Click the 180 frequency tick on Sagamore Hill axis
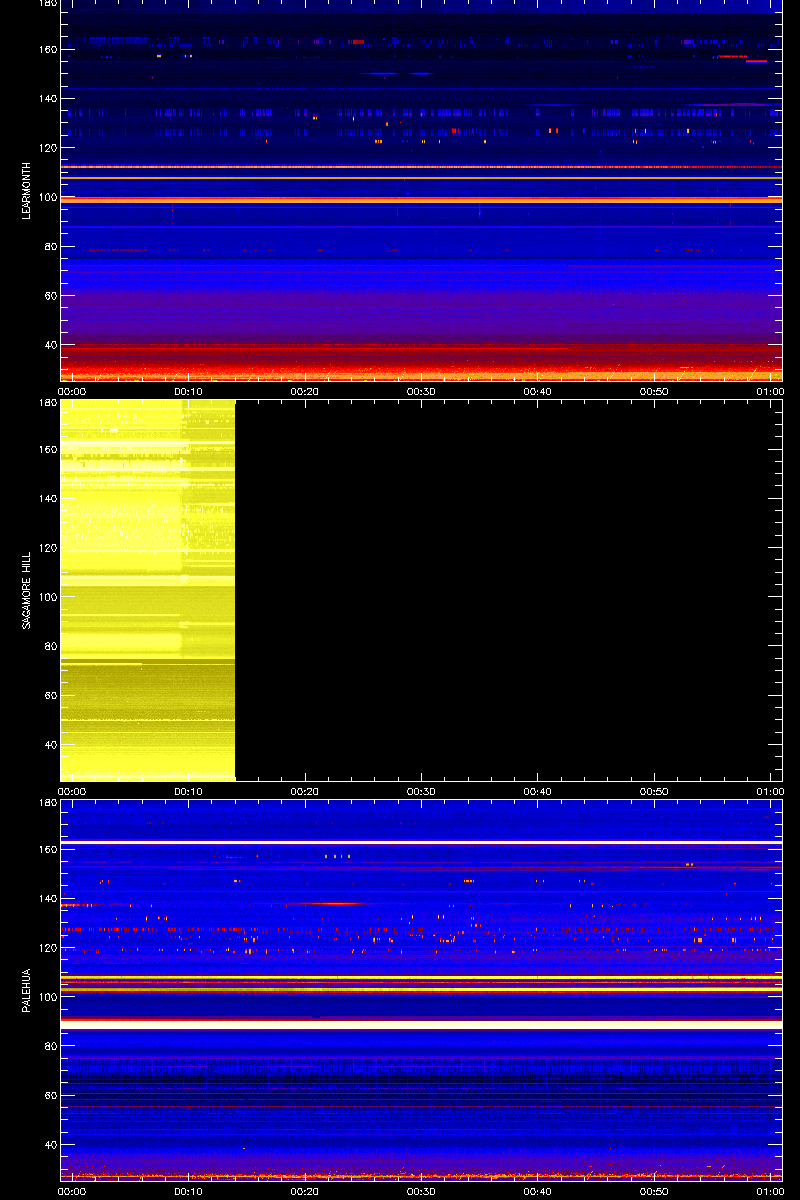800x1200 pixels. [47, 403]
